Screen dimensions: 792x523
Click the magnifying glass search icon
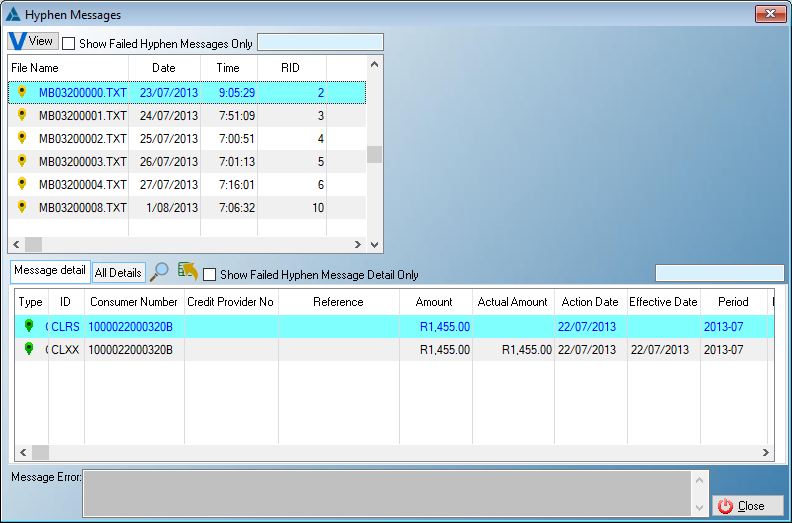click(x=159, y=272)
